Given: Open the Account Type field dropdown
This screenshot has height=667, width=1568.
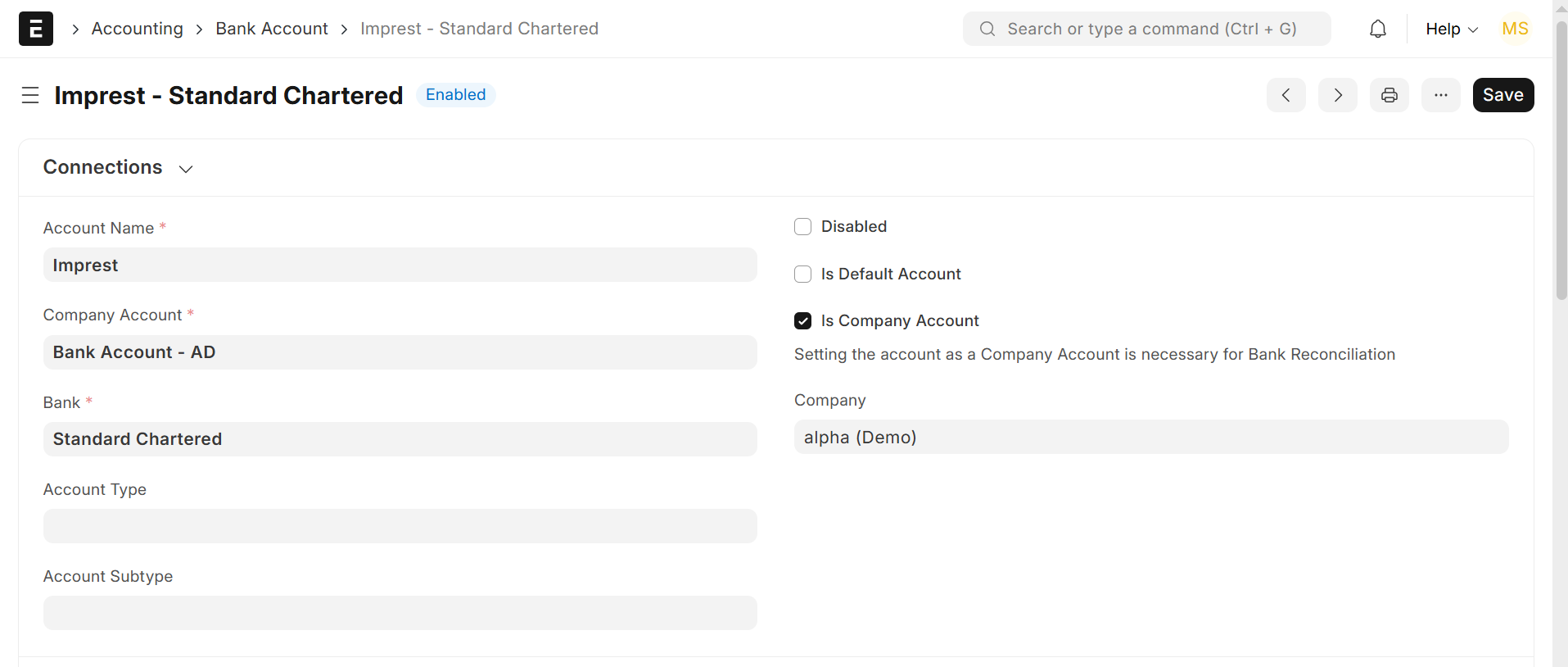Looking at the screenshot, I should 400,526.
